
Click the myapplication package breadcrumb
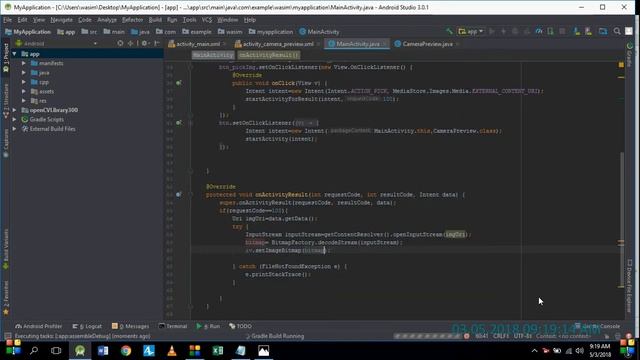[x=271, y=31]
